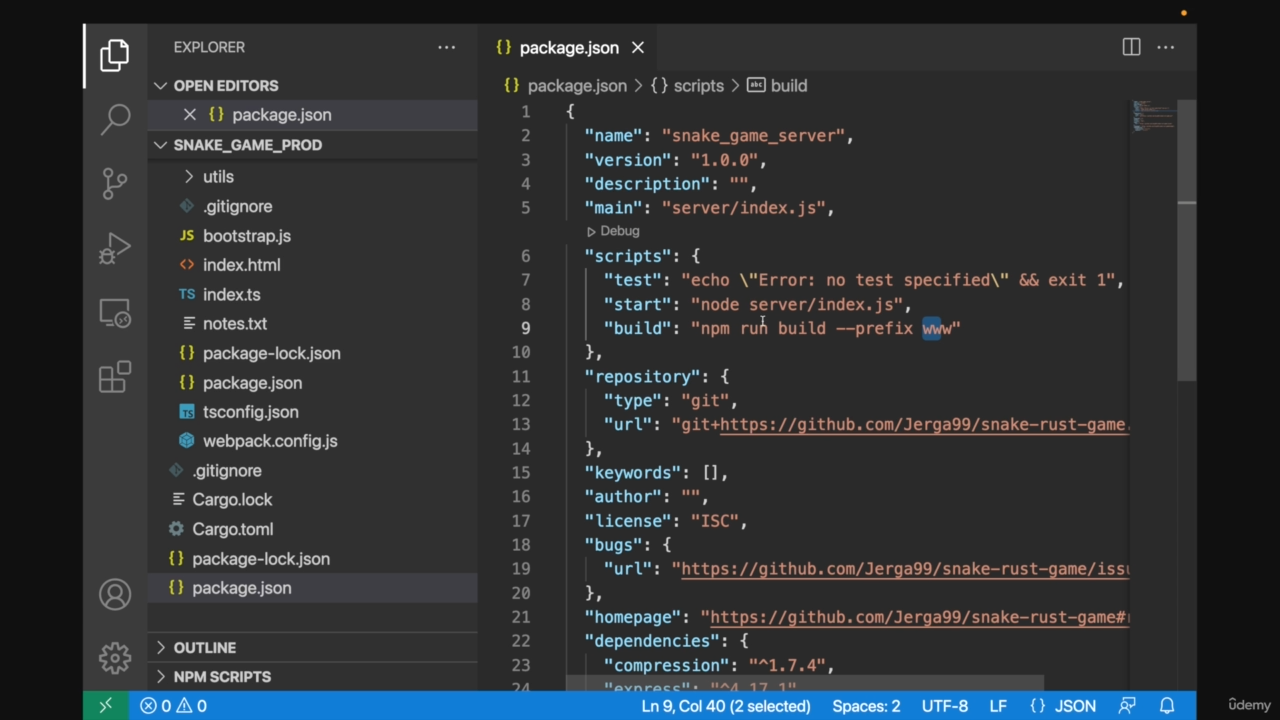
Task: Open the Remote Explorer view
Action: click(115, 314)
